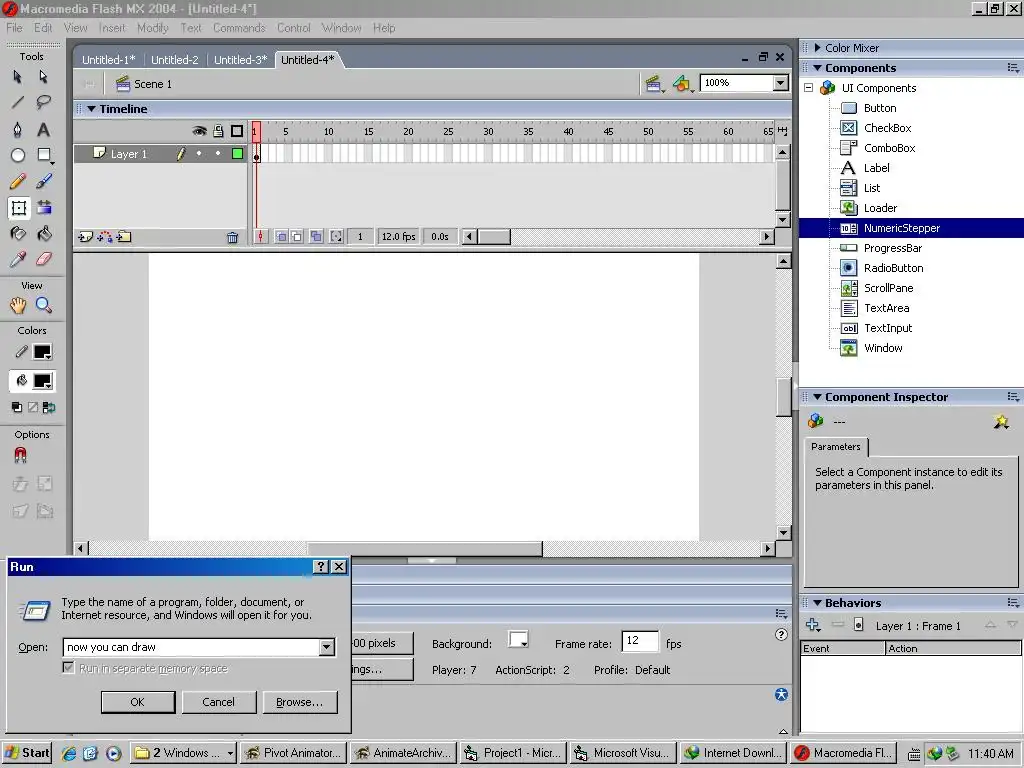Open the zoom percentage dropdown

tap(781, 83)
